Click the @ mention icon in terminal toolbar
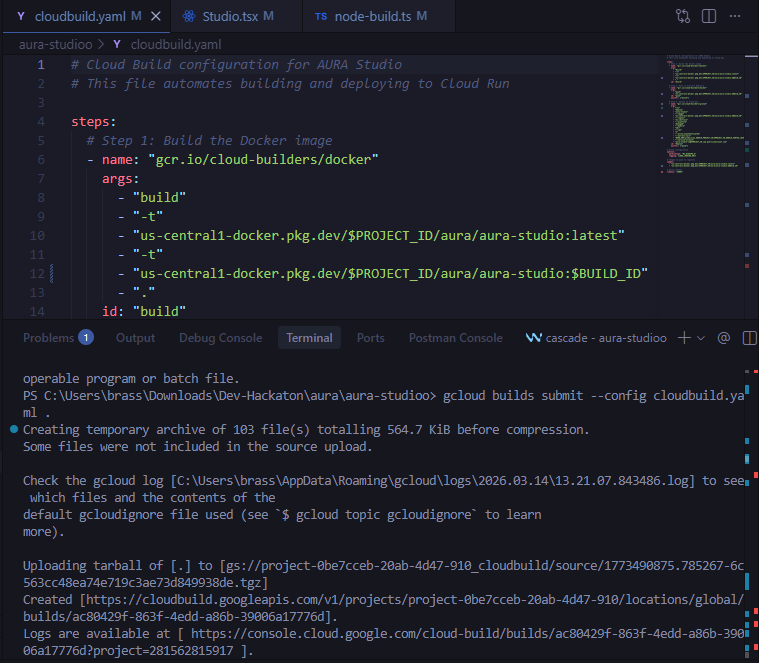The width and height of the screenshot is (759, 663). coord(724,338)
